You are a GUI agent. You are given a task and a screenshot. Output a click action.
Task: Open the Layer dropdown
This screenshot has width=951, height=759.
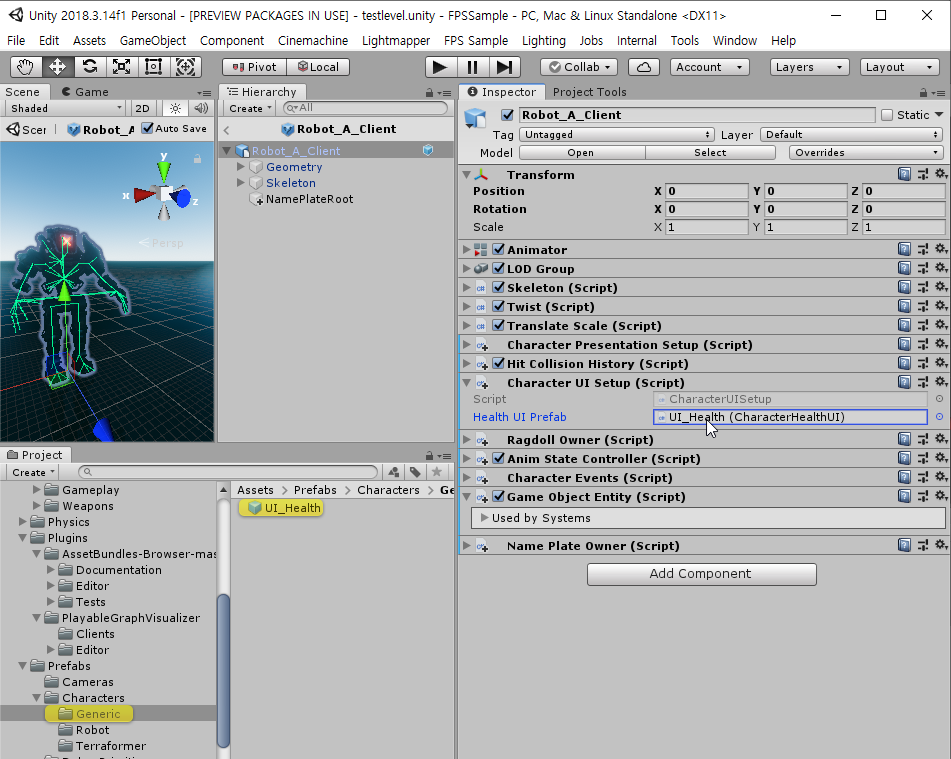[852, 135]
